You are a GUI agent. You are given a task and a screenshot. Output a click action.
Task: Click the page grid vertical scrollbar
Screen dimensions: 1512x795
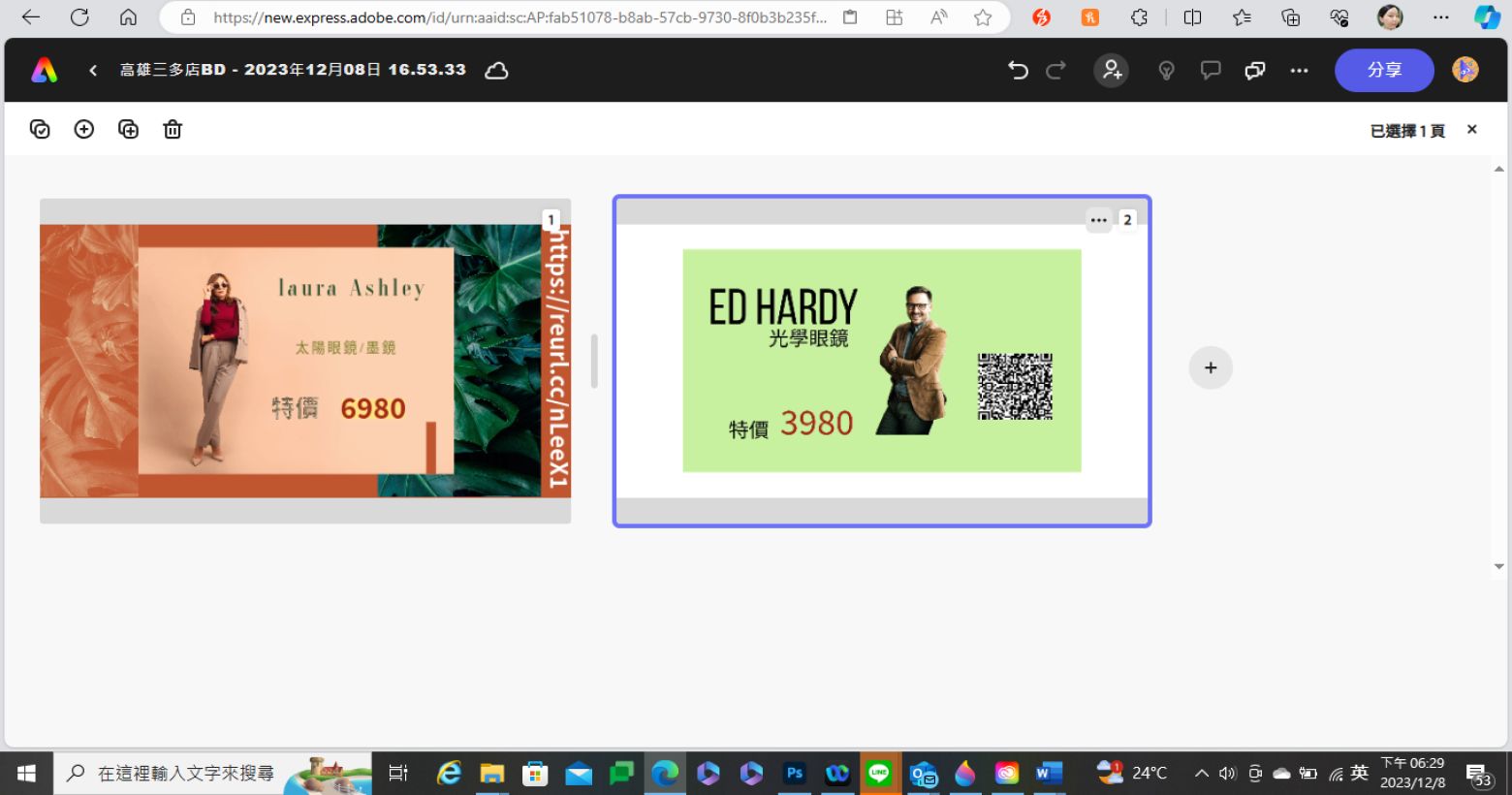coord(1499,367)
